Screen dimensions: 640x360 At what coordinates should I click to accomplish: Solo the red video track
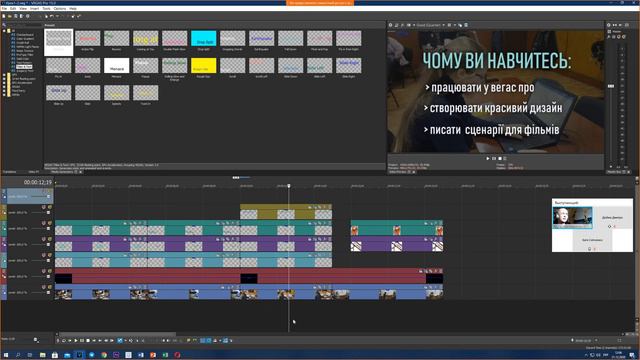coord(50,271)
